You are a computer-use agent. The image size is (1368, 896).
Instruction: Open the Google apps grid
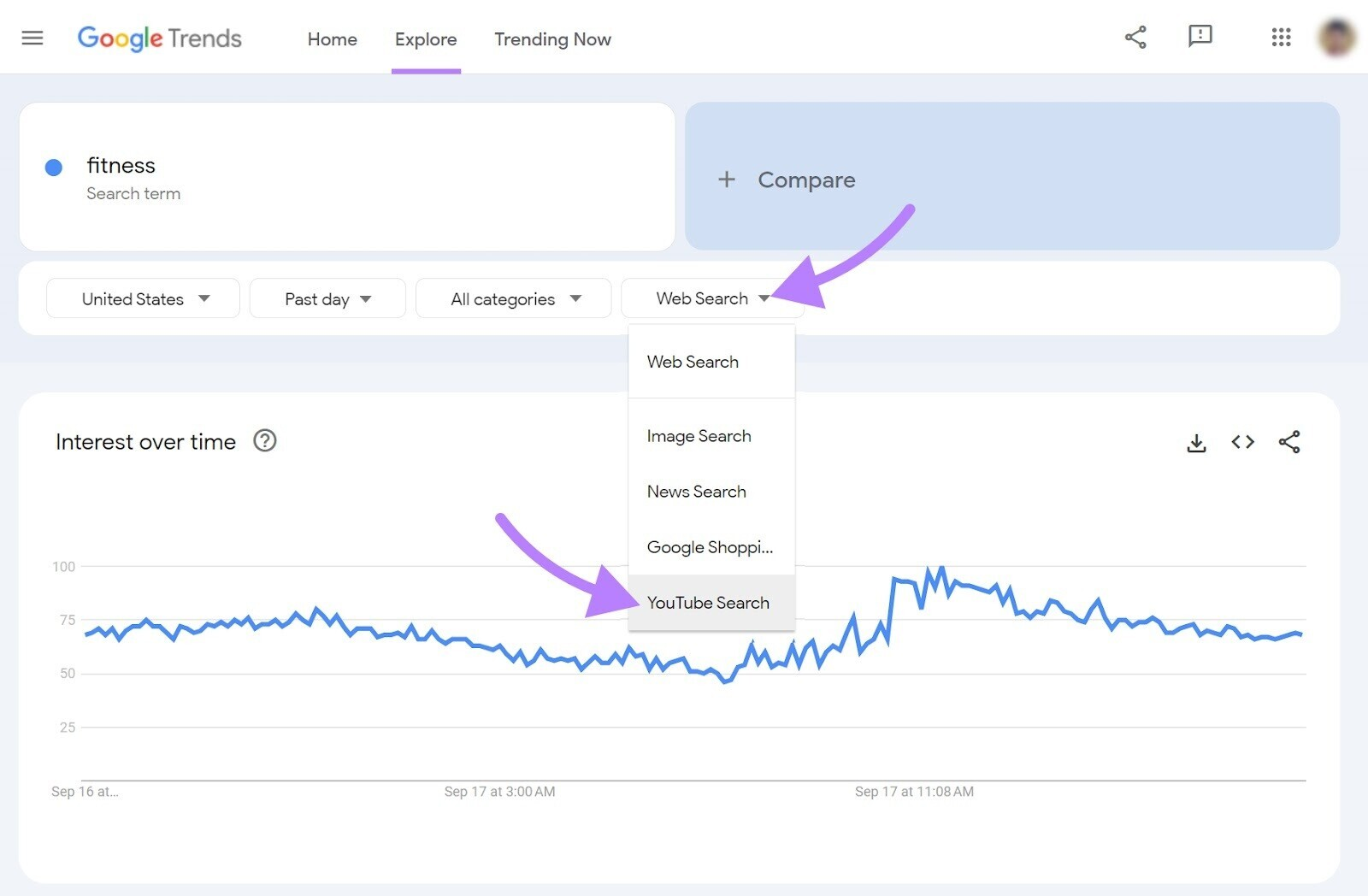[1280, 37]
